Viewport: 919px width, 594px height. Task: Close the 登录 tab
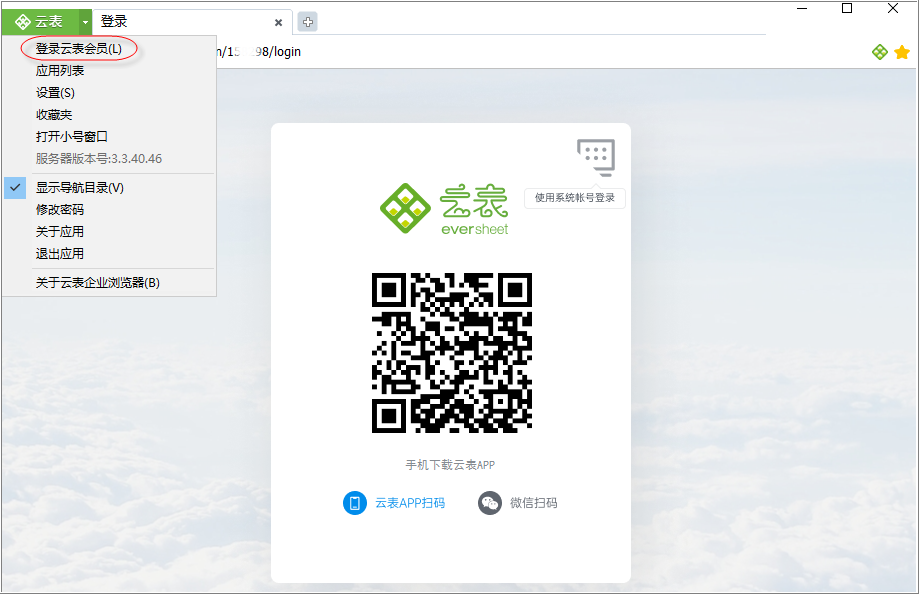278,22
